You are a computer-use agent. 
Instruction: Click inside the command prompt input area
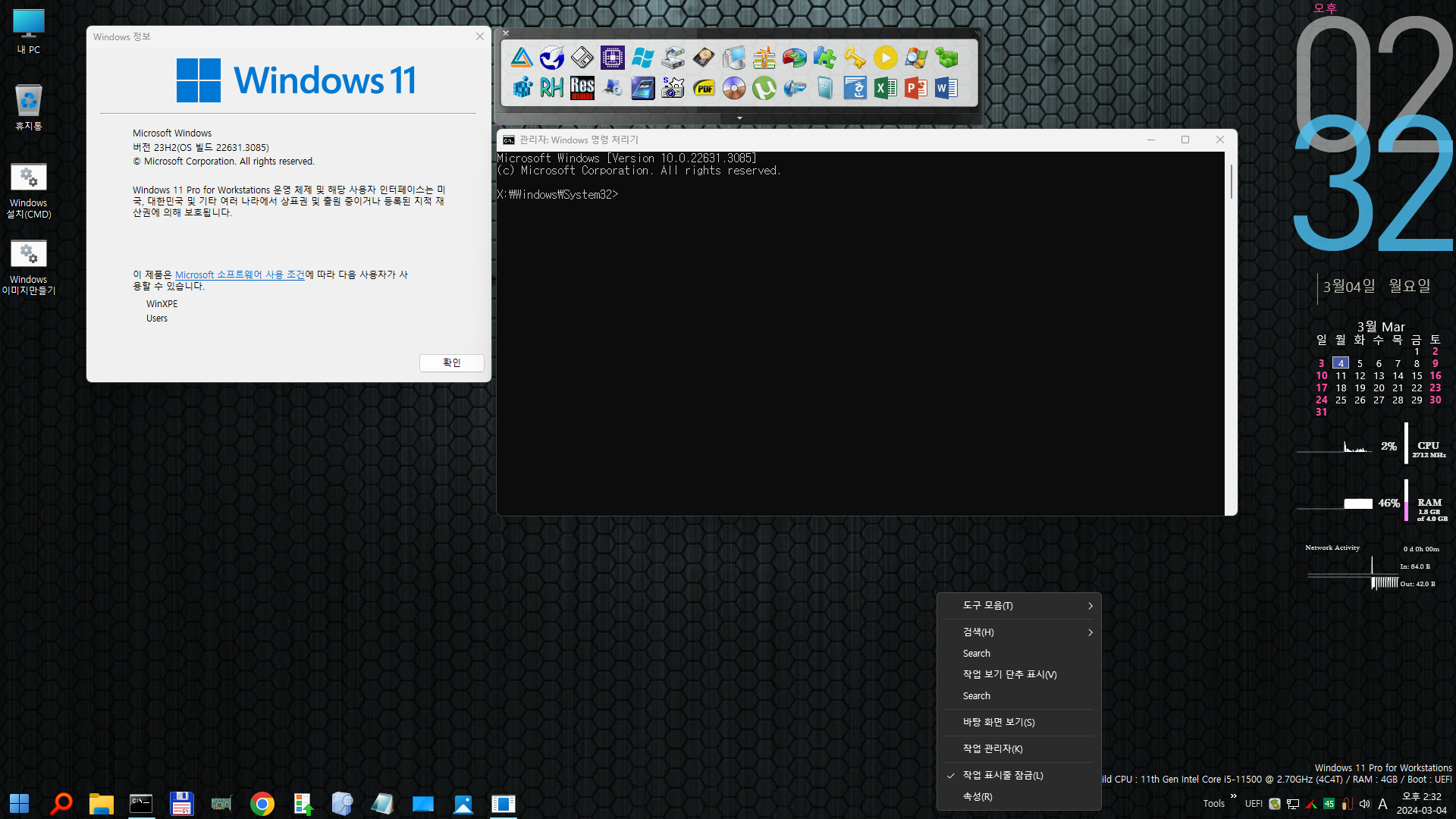tap(860, 334)
